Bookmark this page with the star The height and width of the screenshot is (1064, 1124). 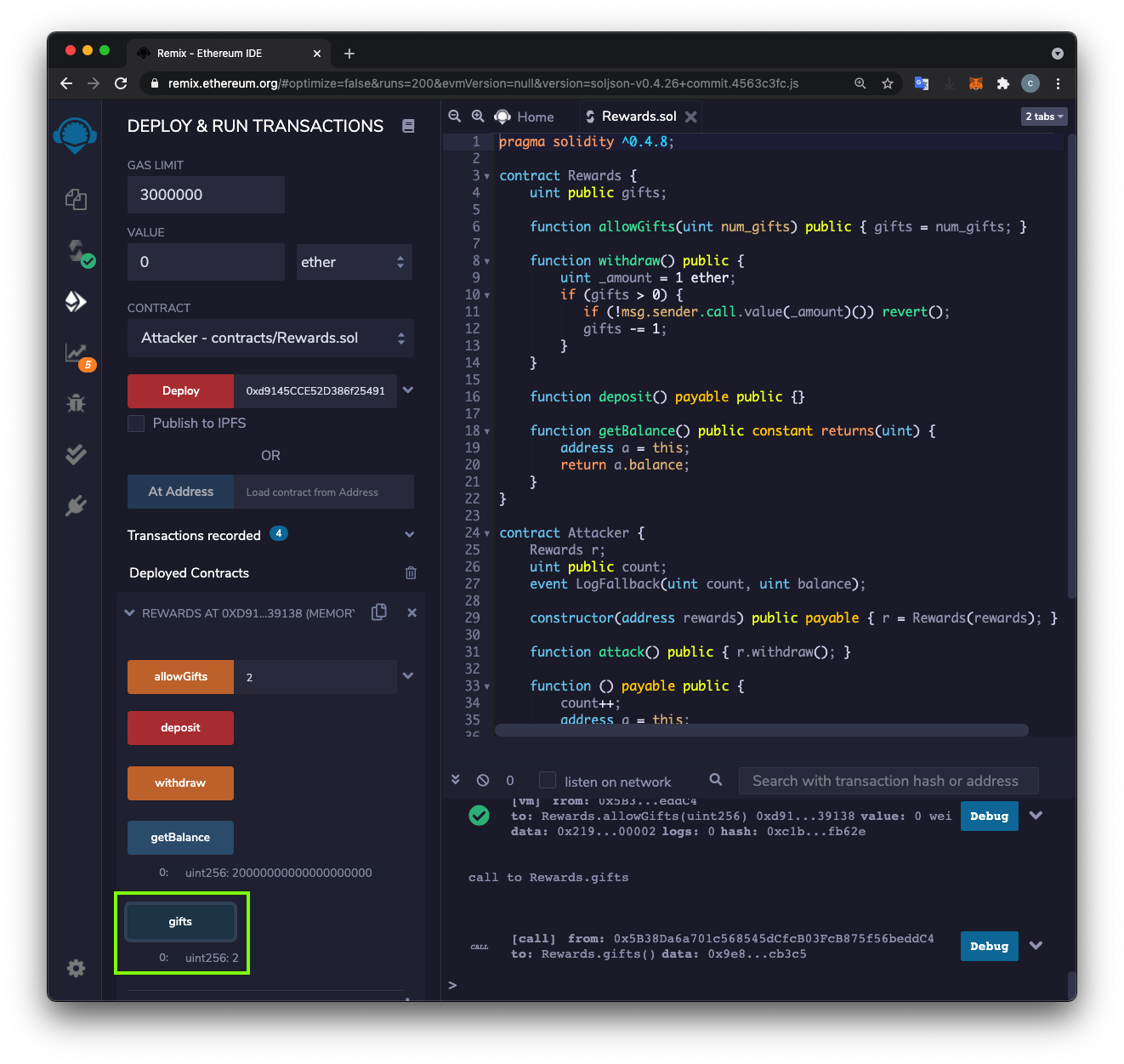pyautogui.click(x=888, y=83)
